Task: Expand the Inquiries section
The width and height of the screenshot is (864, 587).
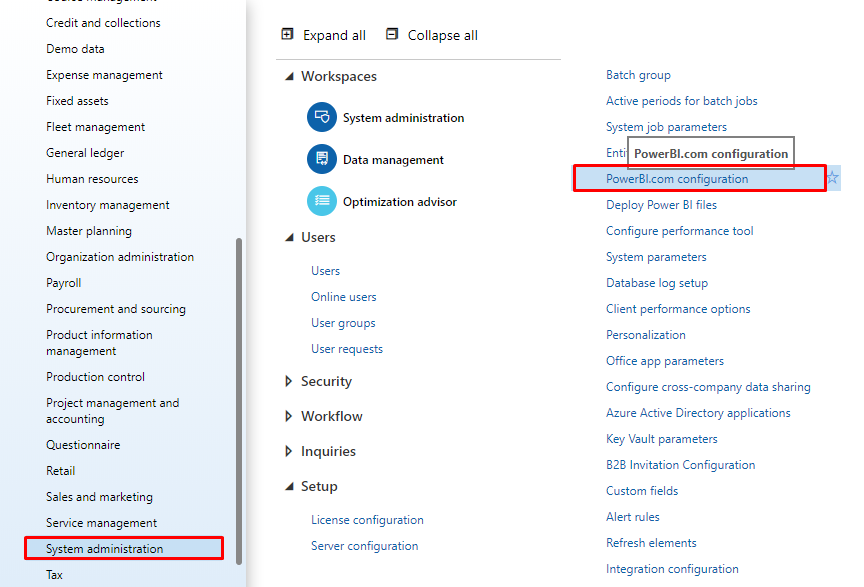Action: coord(289,451)
